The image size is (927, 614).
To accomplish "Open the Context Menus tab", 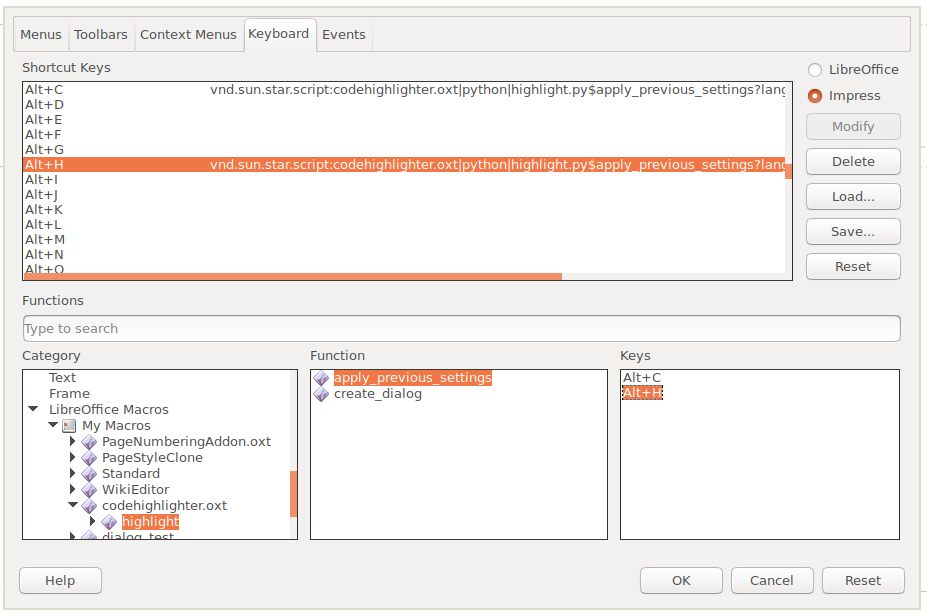I will [188, 35].
